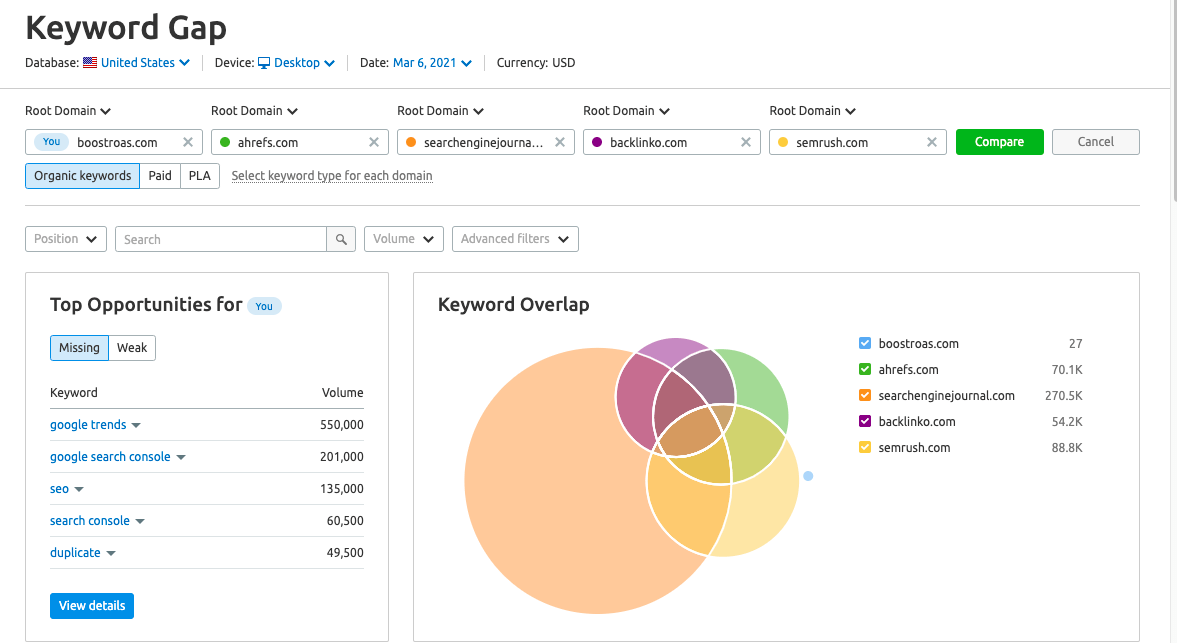Switch to Paid keywords tab

160,176
